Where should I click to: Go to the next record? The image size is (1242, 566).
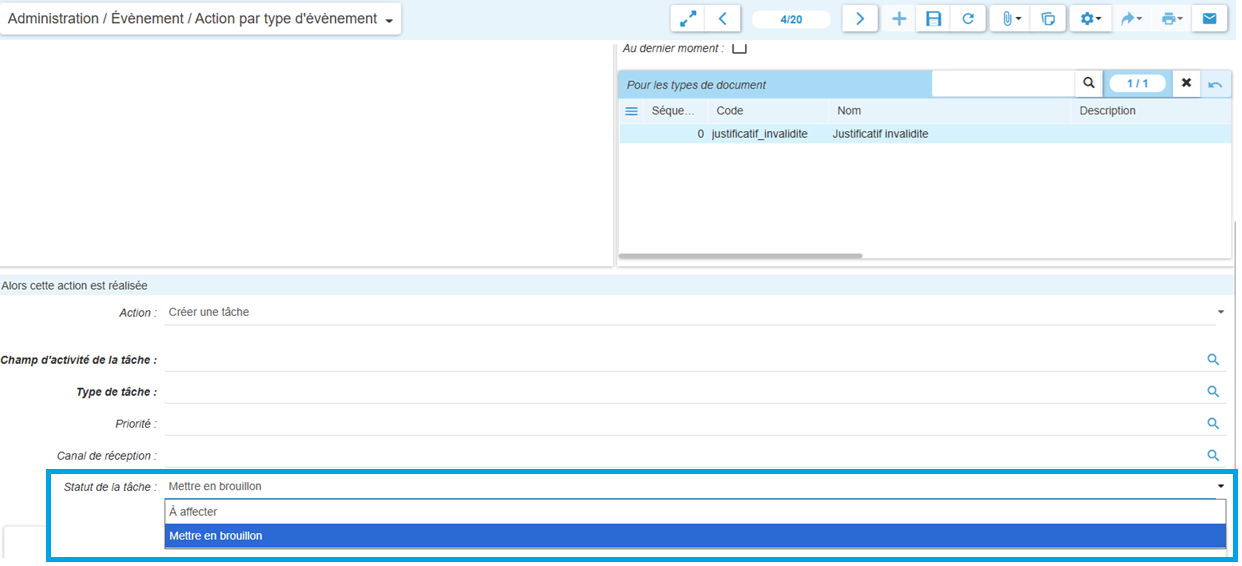[x=859, y=19]
